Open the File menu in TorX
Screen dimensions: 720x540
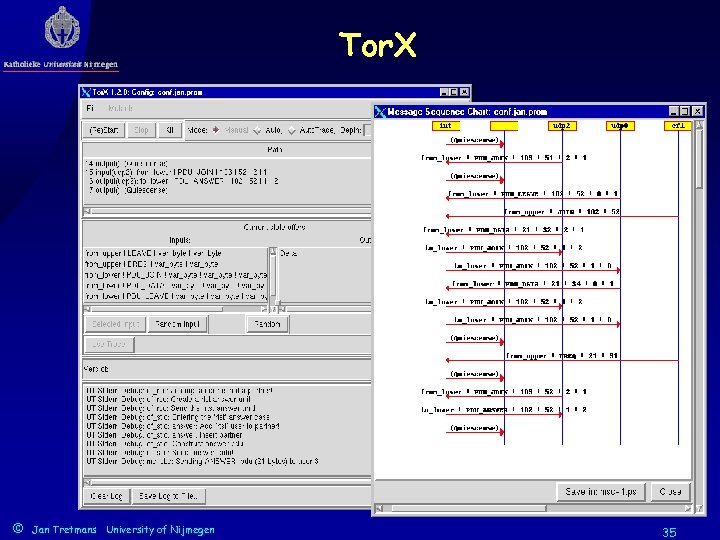point(90,108)
